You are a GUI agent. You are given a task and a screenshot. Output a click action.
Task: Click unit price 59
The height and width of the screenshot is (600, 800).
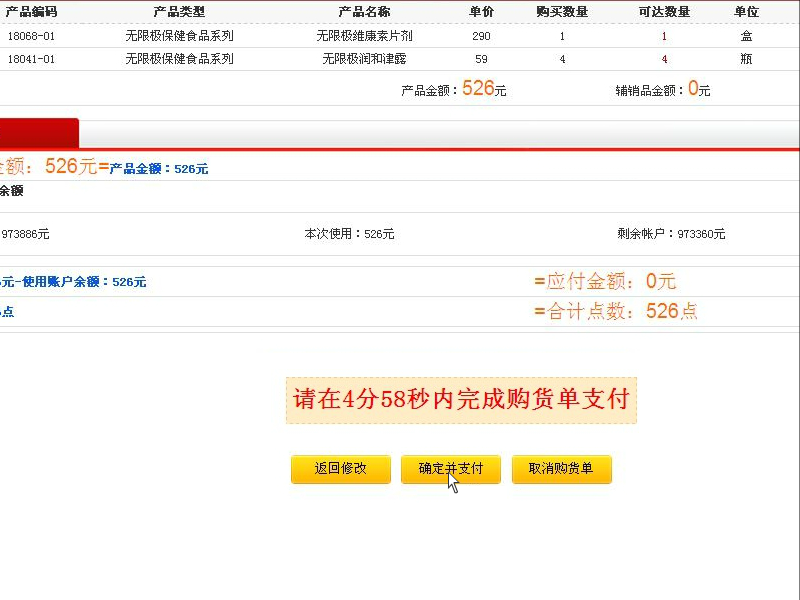tap(481, 59)
